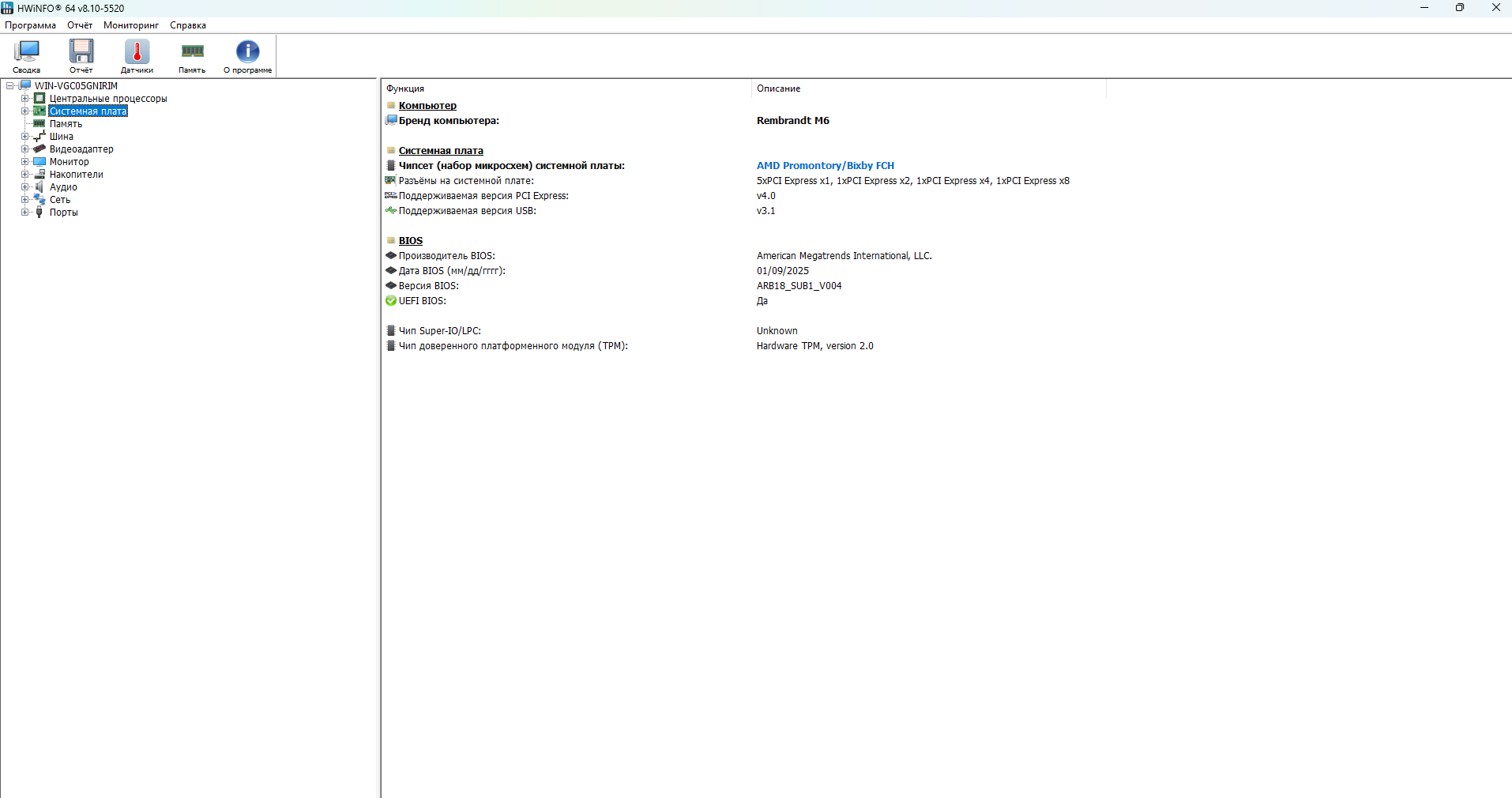Select the Системная плата board icon
This screenshot has height=798, width=1512.
[x=39, y=111]
